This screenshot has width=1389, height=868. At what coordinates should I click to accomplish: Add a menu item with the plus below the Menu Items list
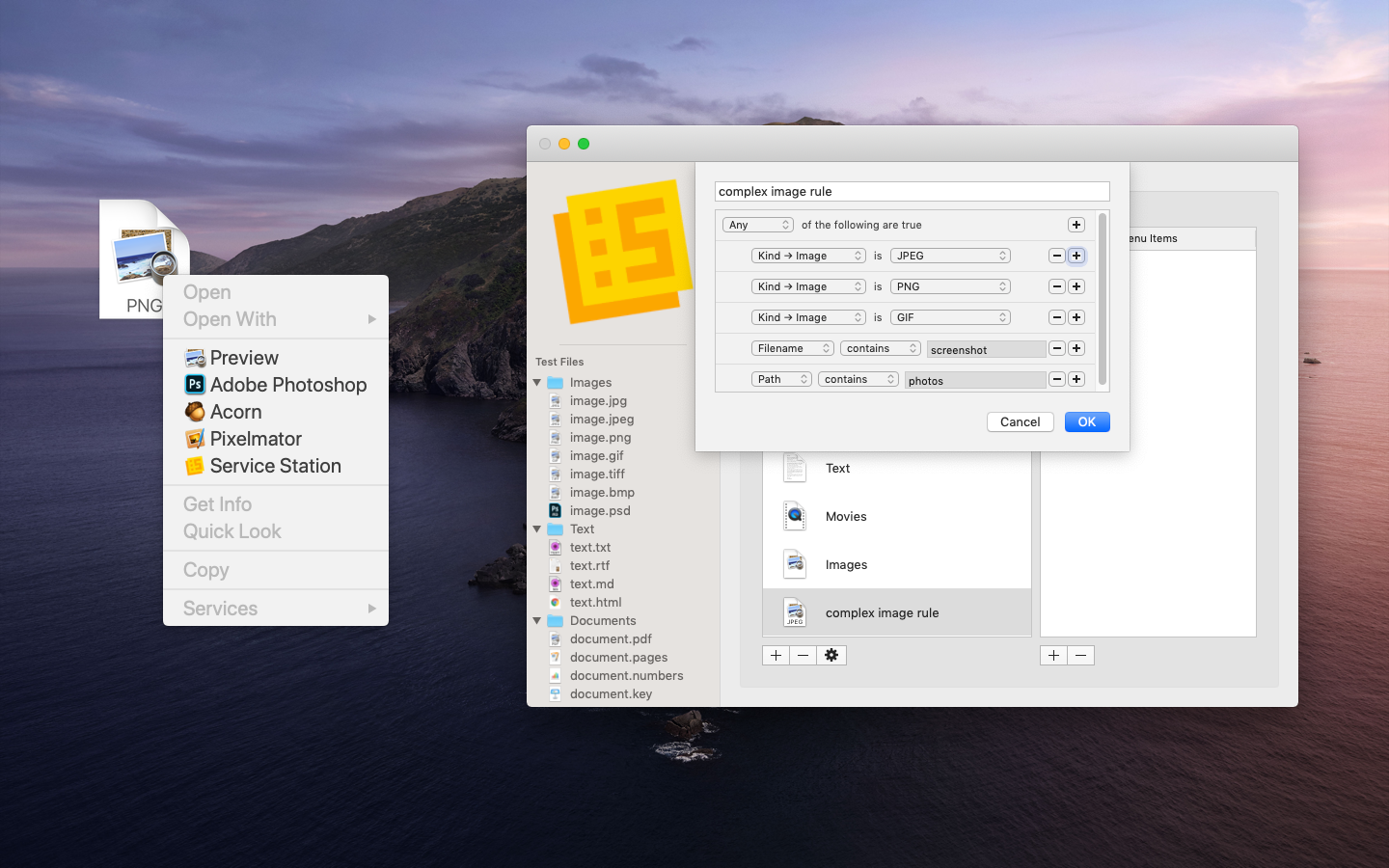(1053, 655)
